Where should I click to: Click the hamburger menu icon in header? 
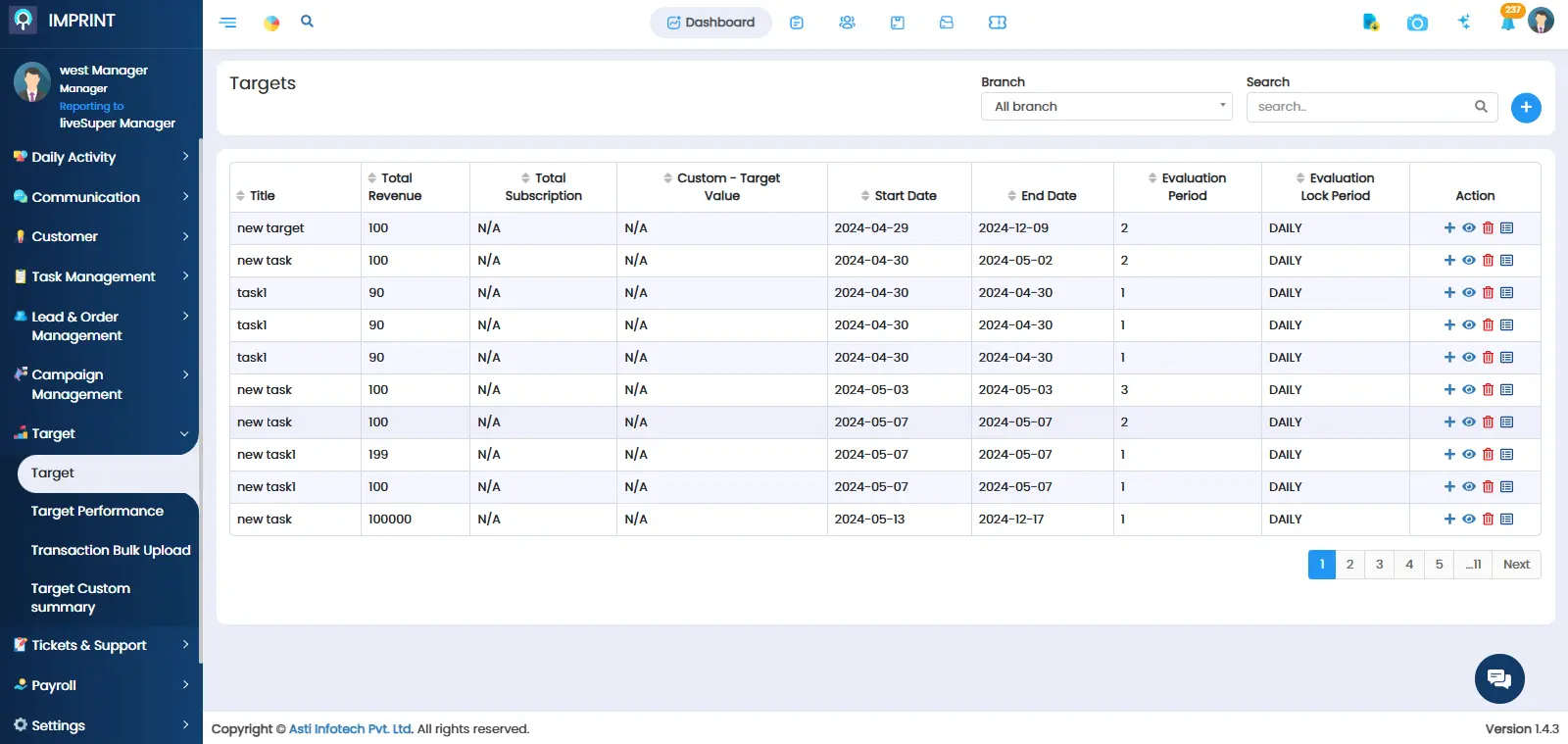[x=227, y=23]
